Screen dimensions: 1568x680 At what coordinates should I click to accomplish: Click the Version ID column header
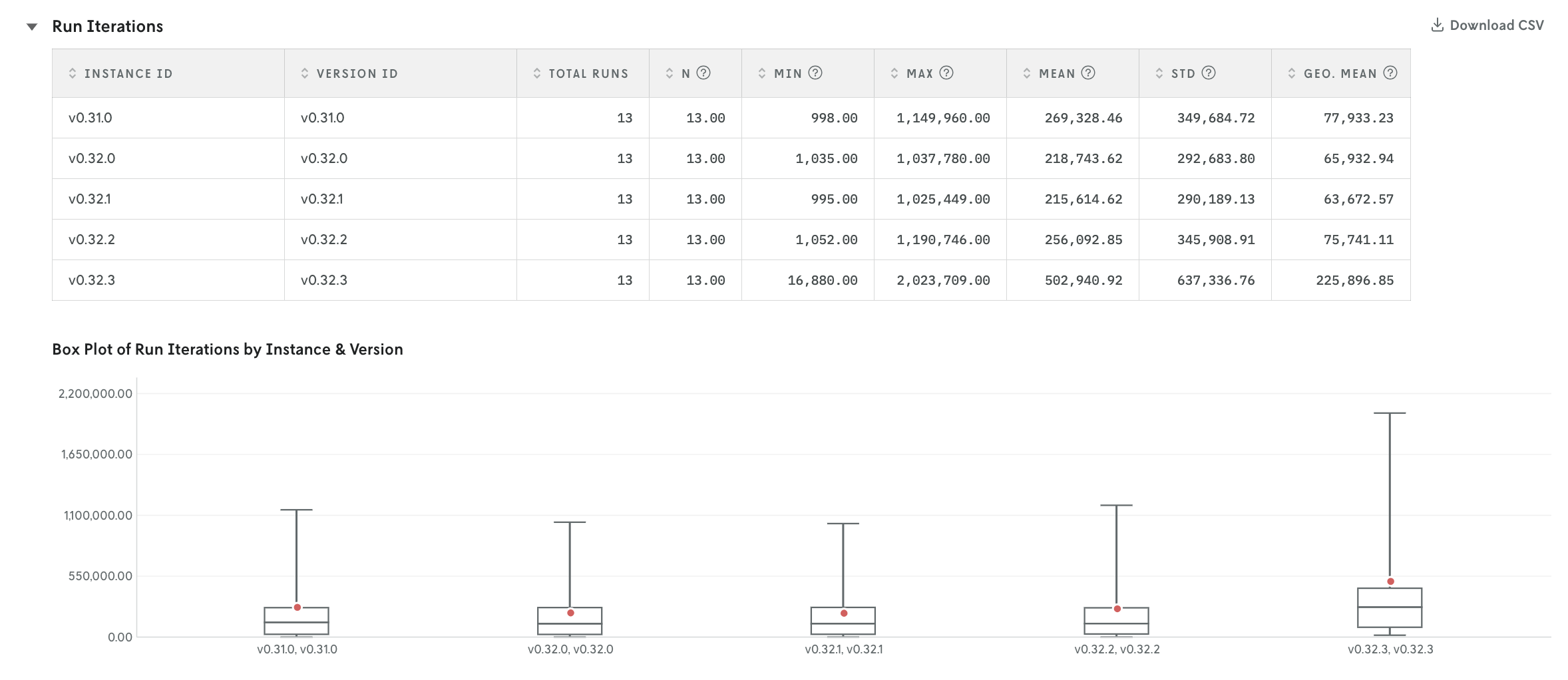pyautogui.click(x=401, y=73)
